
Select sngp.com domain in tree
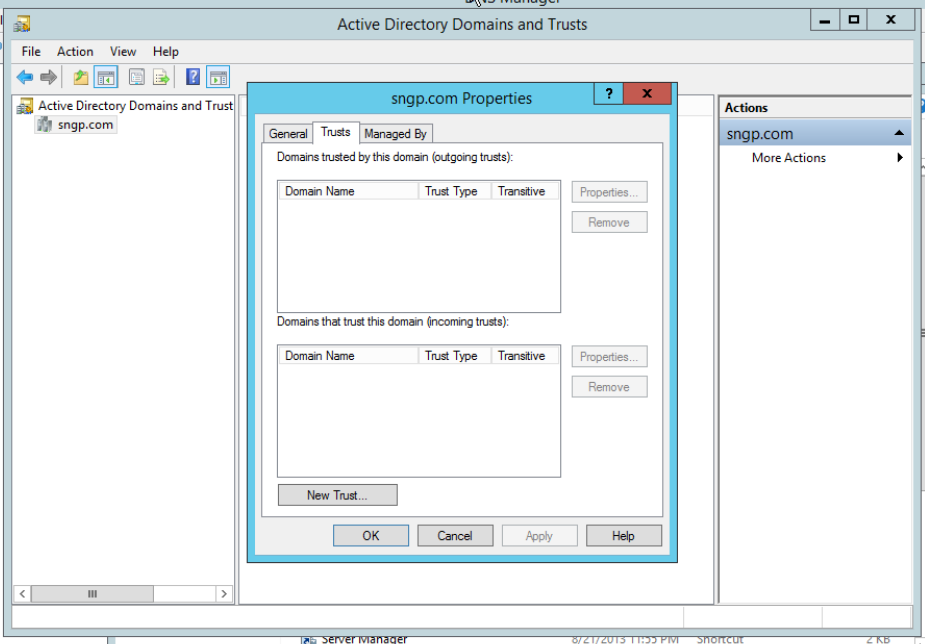coord(85,125)
